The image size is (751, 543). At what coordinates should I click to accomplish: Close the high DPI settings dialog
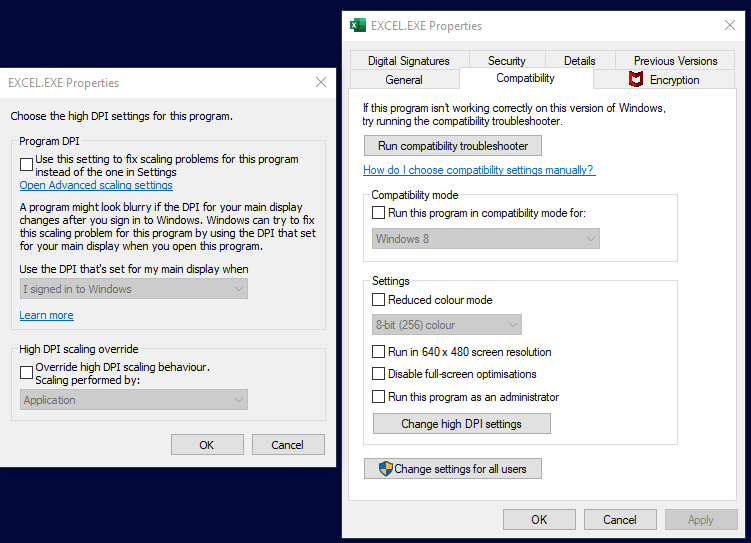pyautogui.click(x=321, y=82)
